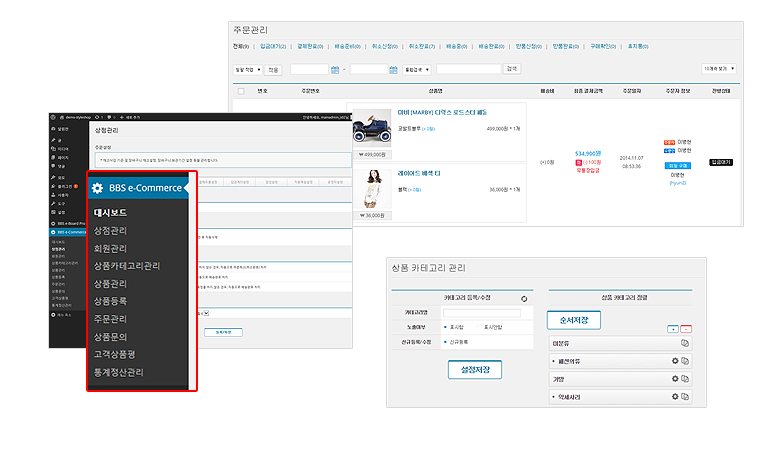Open 대시보드 in BBS e-Commerce menu

pyautogui.click(x=111, y=213)
